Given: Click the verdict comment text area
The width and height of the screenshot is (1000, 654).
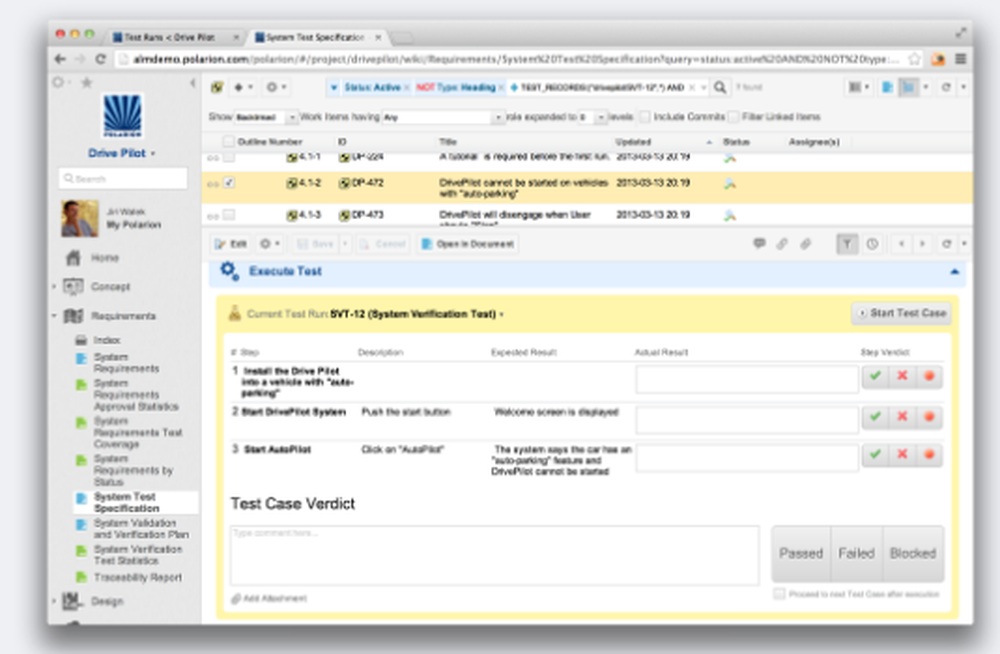Looking at the screenshot, I should coord(494,555).
